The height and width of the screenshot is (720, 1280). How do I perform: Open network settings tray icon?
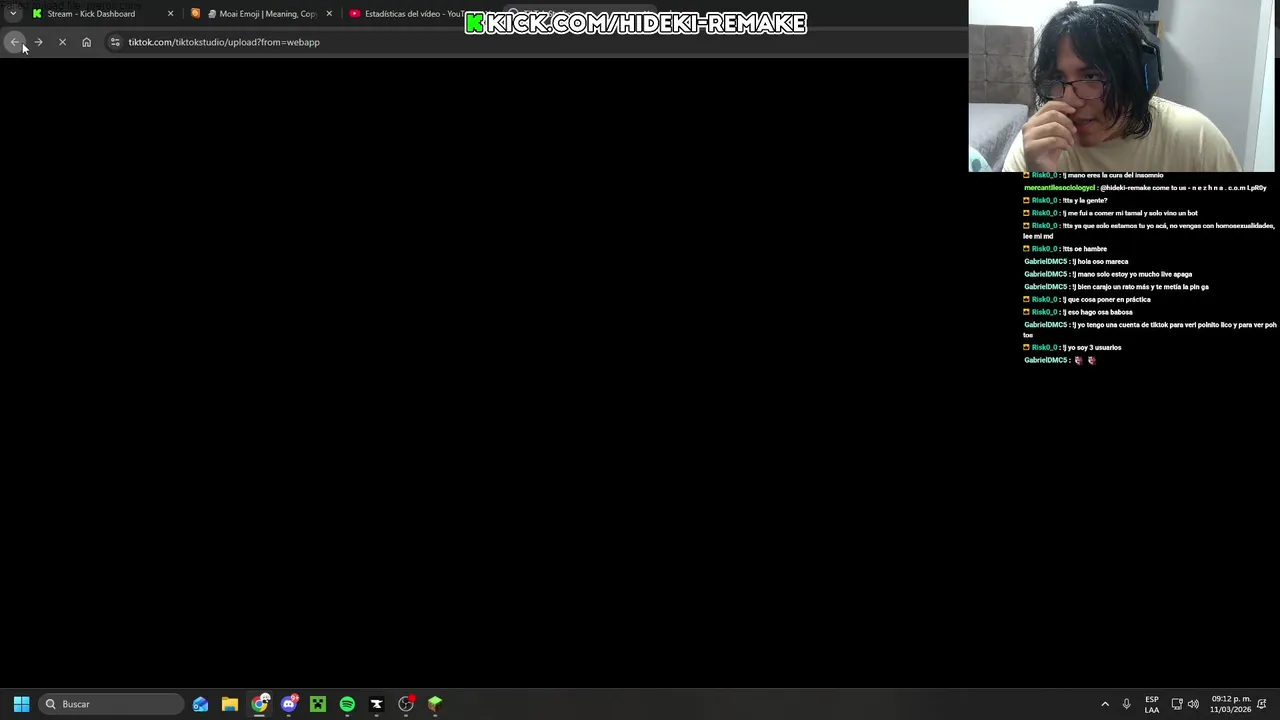(1177, 704)
